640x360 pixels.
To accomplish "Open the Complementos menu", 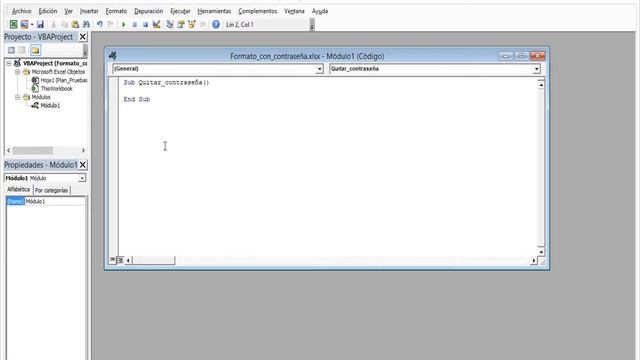I will coord(258,11).
